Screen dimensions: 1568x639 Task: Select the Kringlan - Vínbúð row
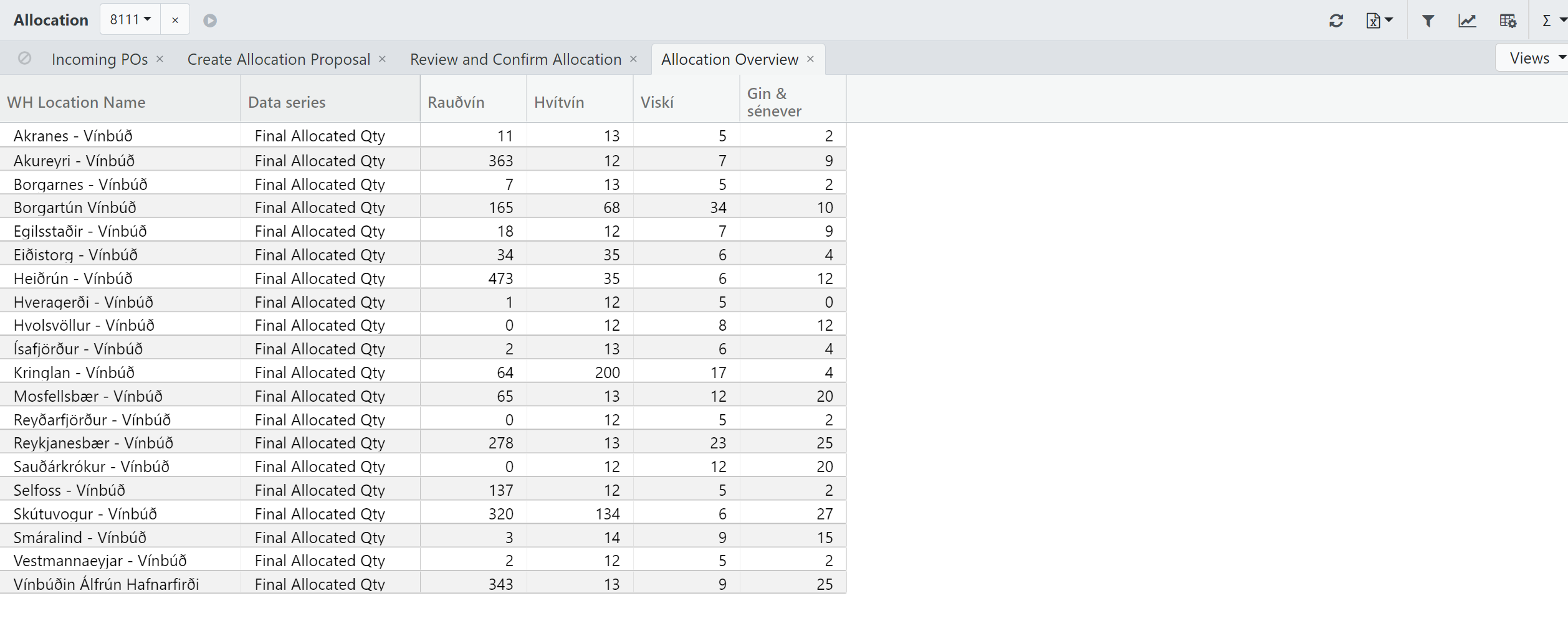(x=74, y=372)
